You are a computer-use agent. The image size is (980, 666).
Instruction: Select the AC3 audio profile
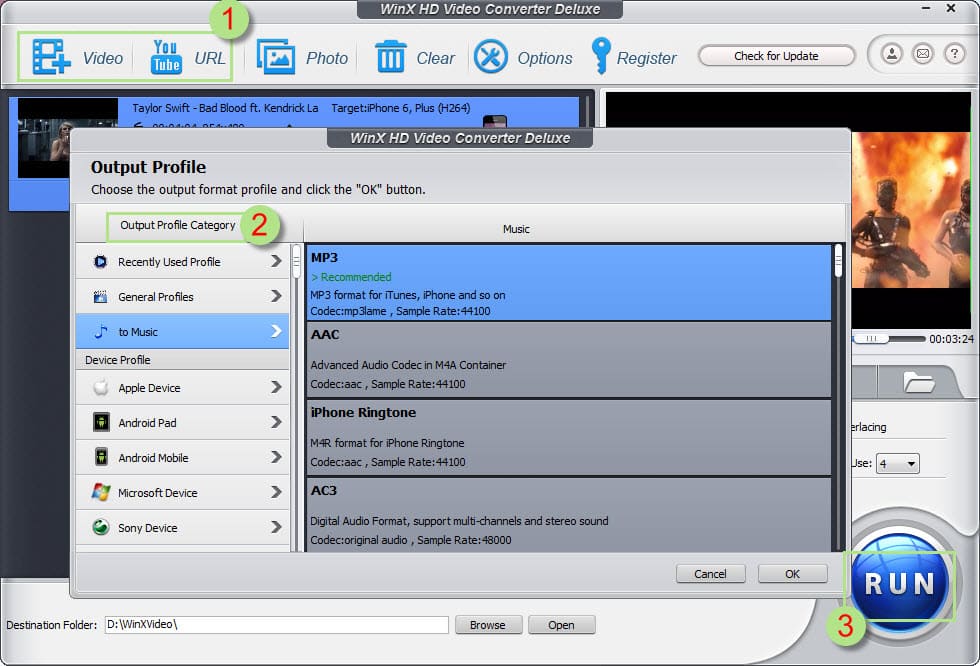pos(569,515)
